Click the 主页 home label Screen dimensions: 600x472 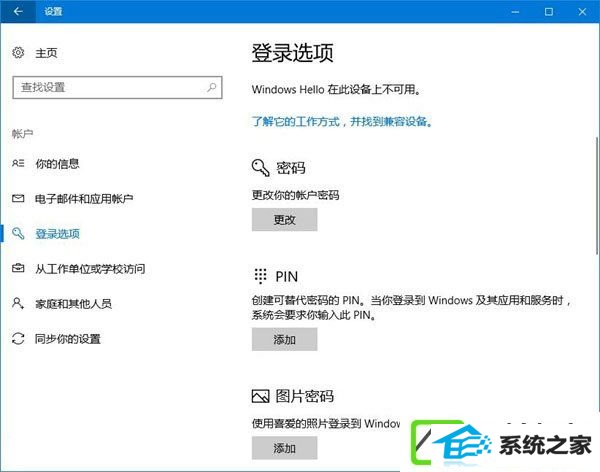(x=46, y=53)
